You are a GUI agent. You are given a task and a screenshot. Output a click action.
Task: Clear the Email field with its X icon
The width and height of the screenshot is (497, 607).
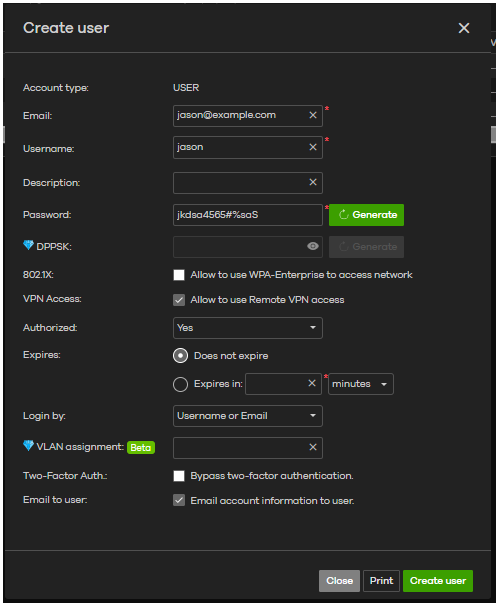(313, 115)
